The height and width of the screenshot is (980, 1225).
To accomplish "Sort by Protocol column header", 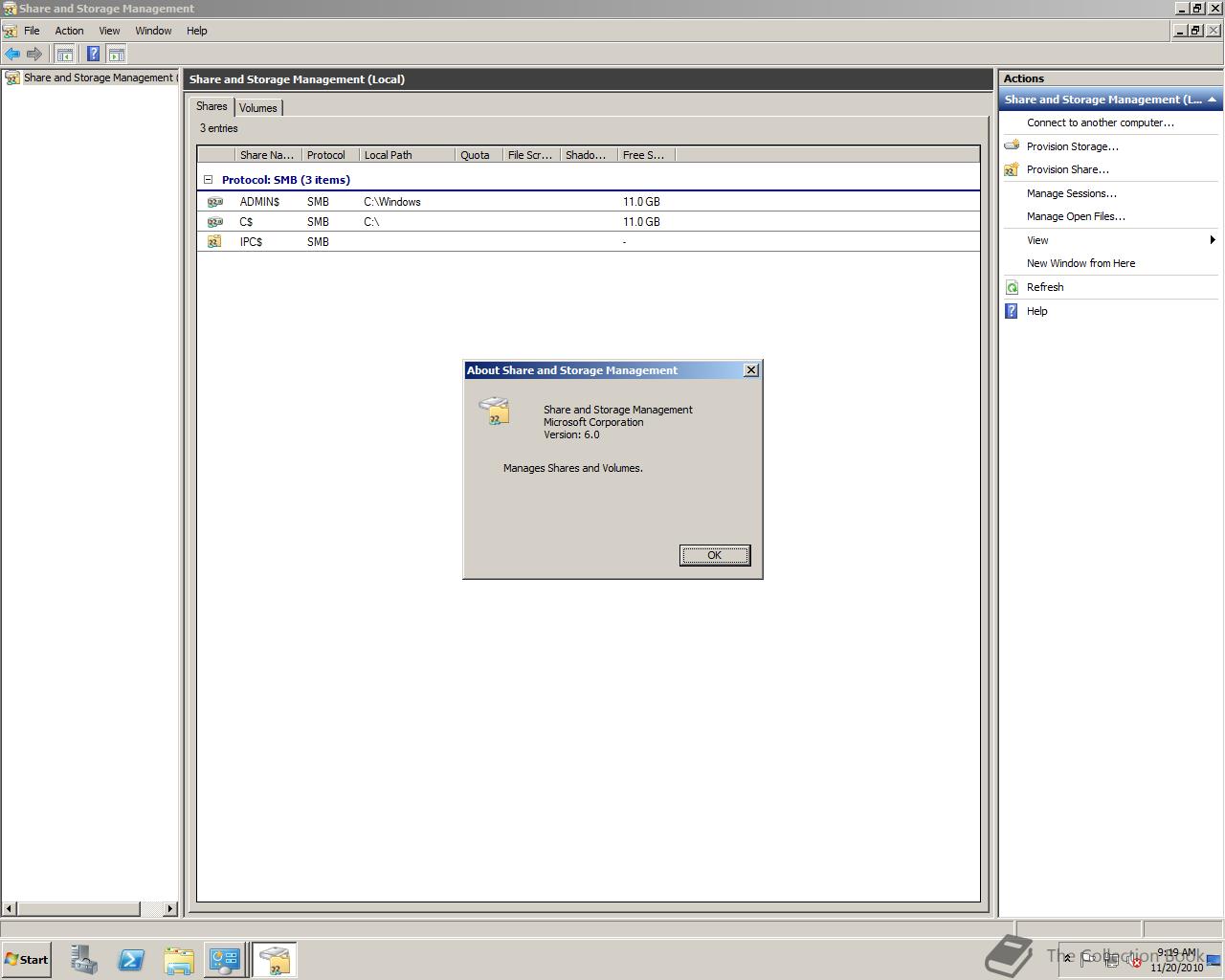I will pos(330,155).
